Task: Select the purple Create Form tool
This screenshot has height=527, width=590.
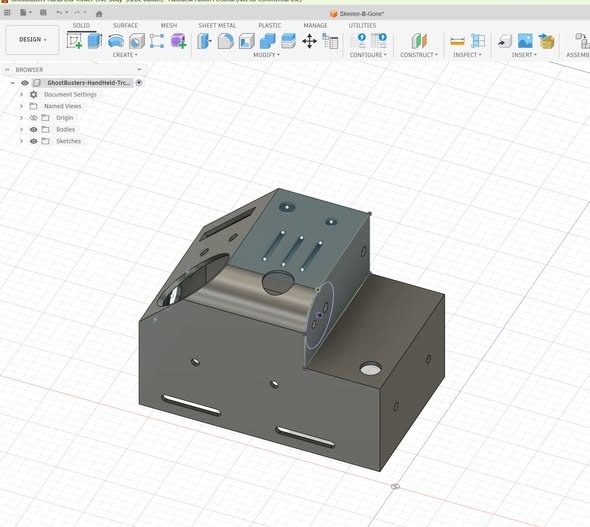Action: (178, 41)
